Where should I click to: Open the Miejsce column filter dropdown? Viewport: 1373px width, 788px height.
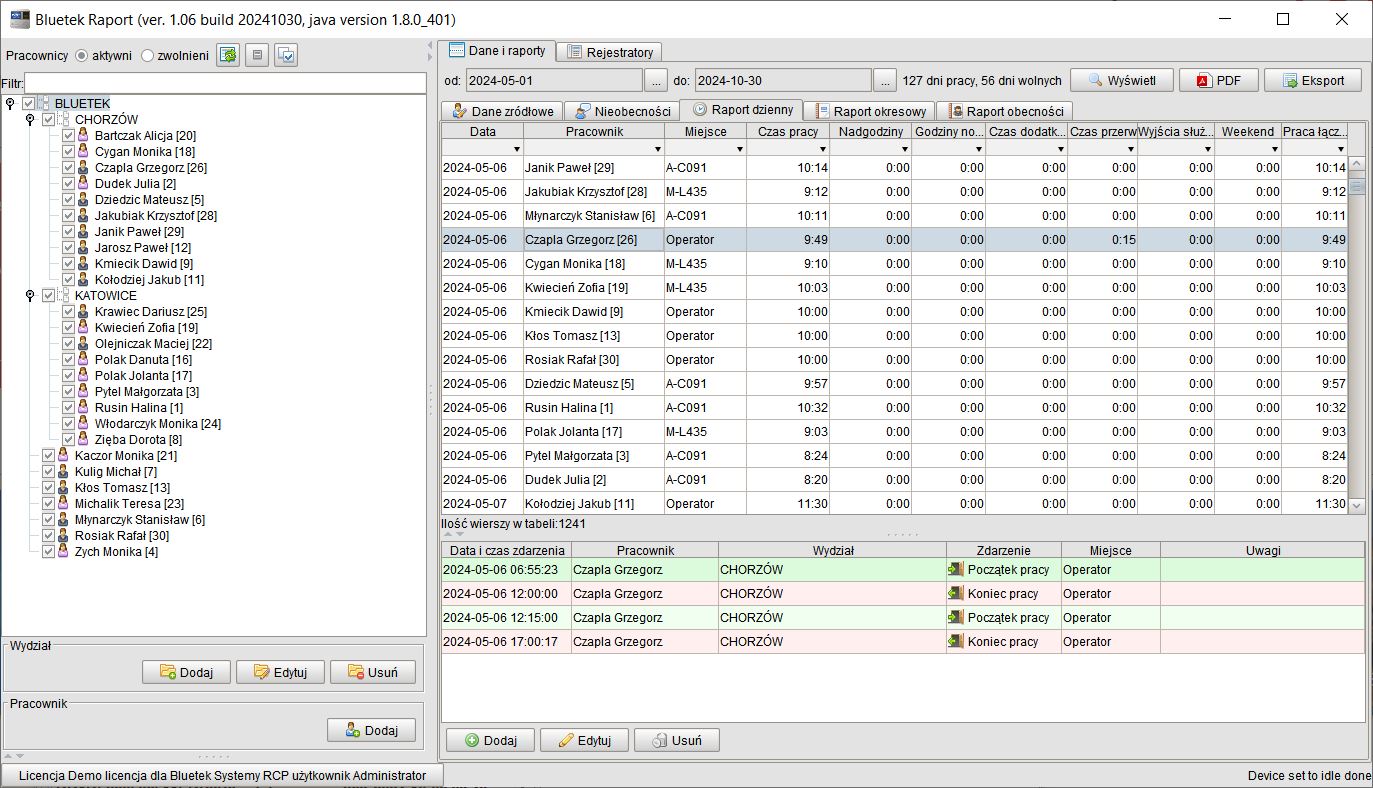click(x=738, y=149)
